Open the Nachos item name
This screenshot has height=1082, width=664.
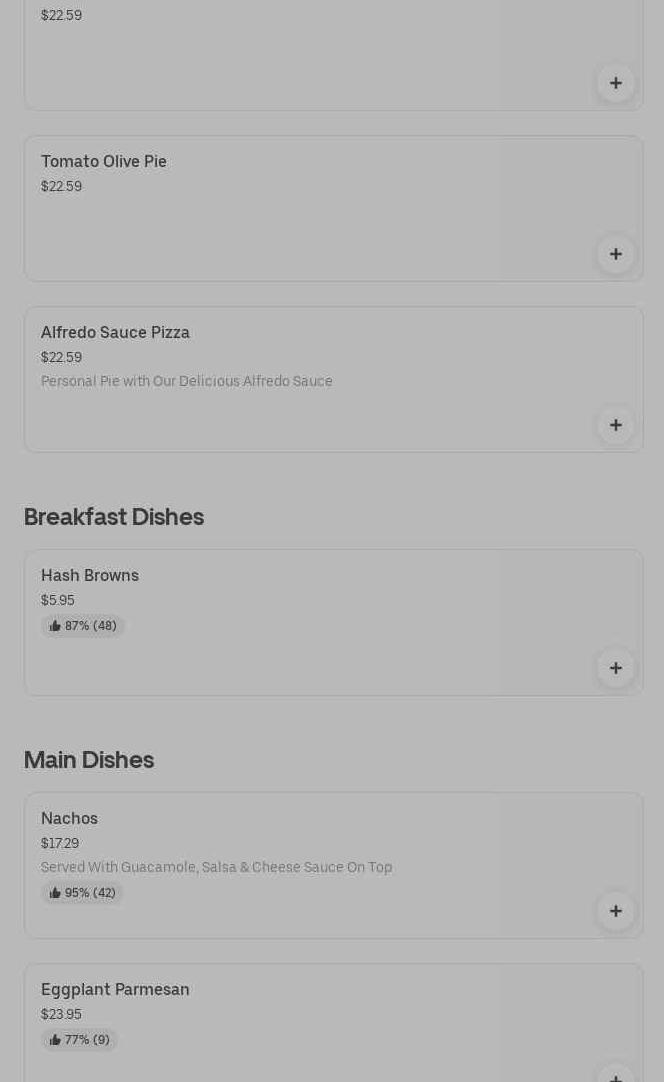tap(69, 818)
